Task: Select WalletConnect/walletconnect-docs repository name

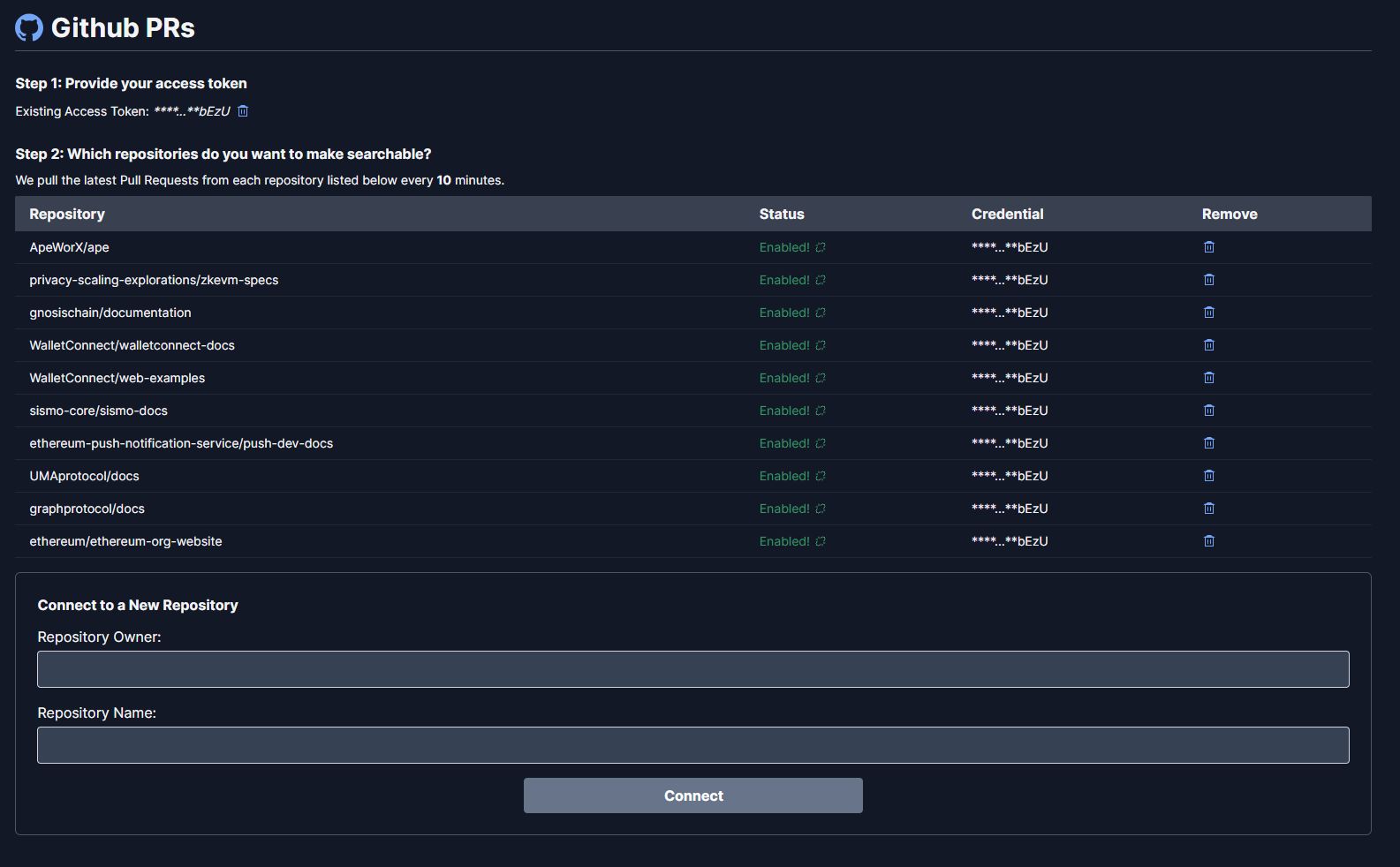Action: tap(132, 345)
